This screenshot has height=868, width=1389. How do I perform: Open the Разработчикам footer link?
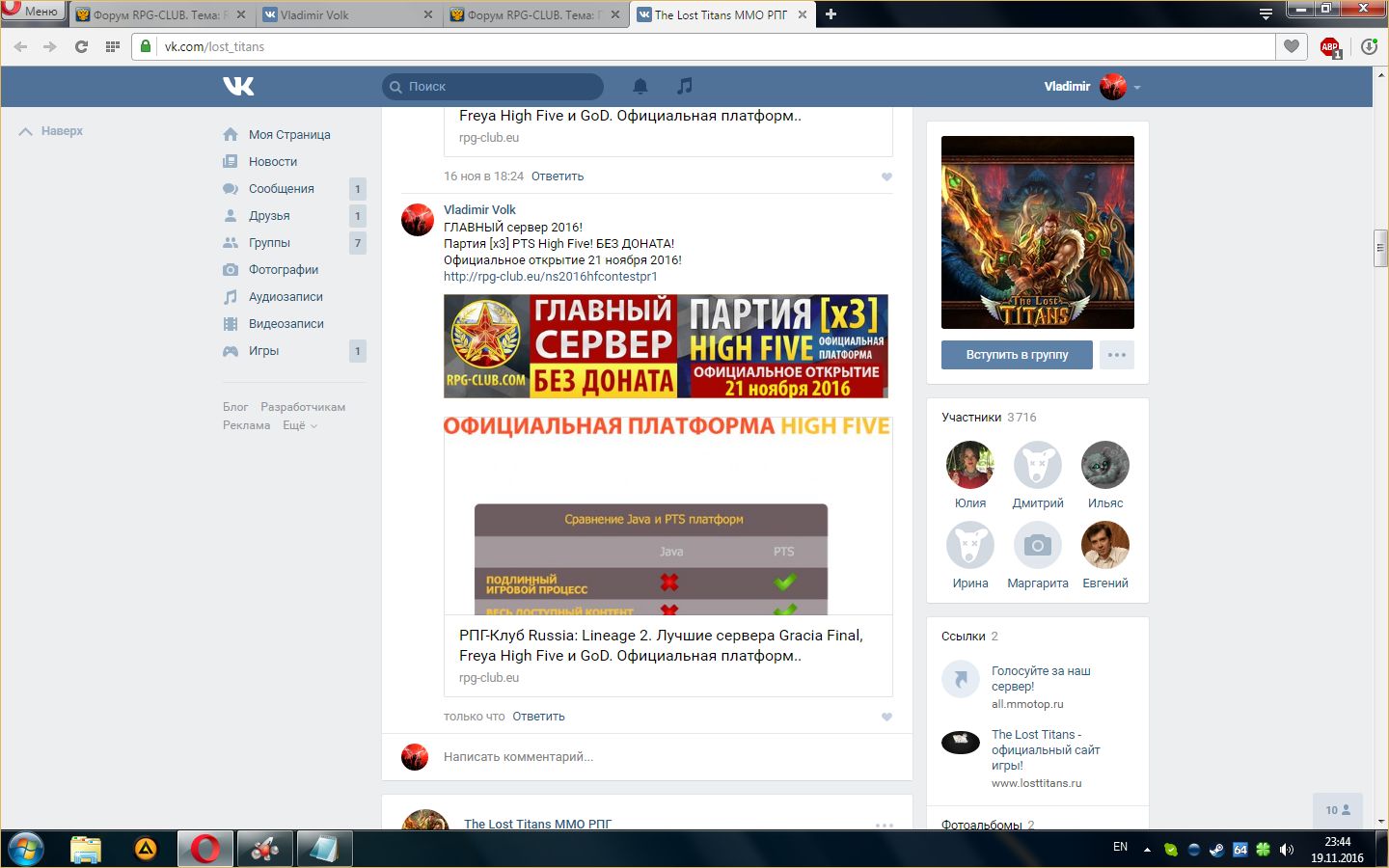303,407
